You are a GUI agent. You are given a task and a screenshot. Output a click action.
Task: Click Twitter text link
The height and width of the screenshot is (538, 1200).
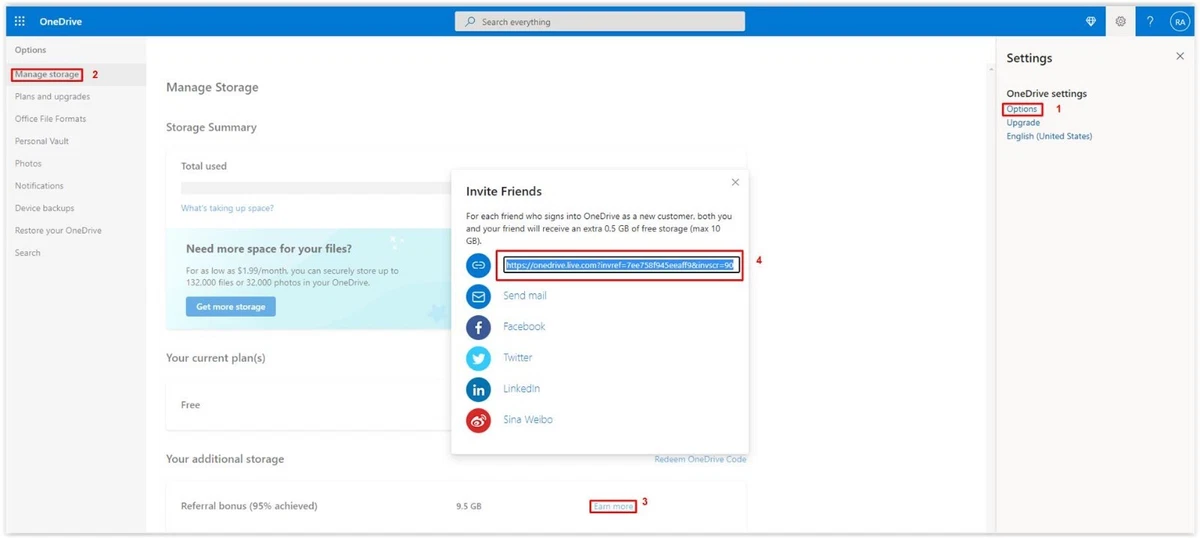(x=518, y=358)
